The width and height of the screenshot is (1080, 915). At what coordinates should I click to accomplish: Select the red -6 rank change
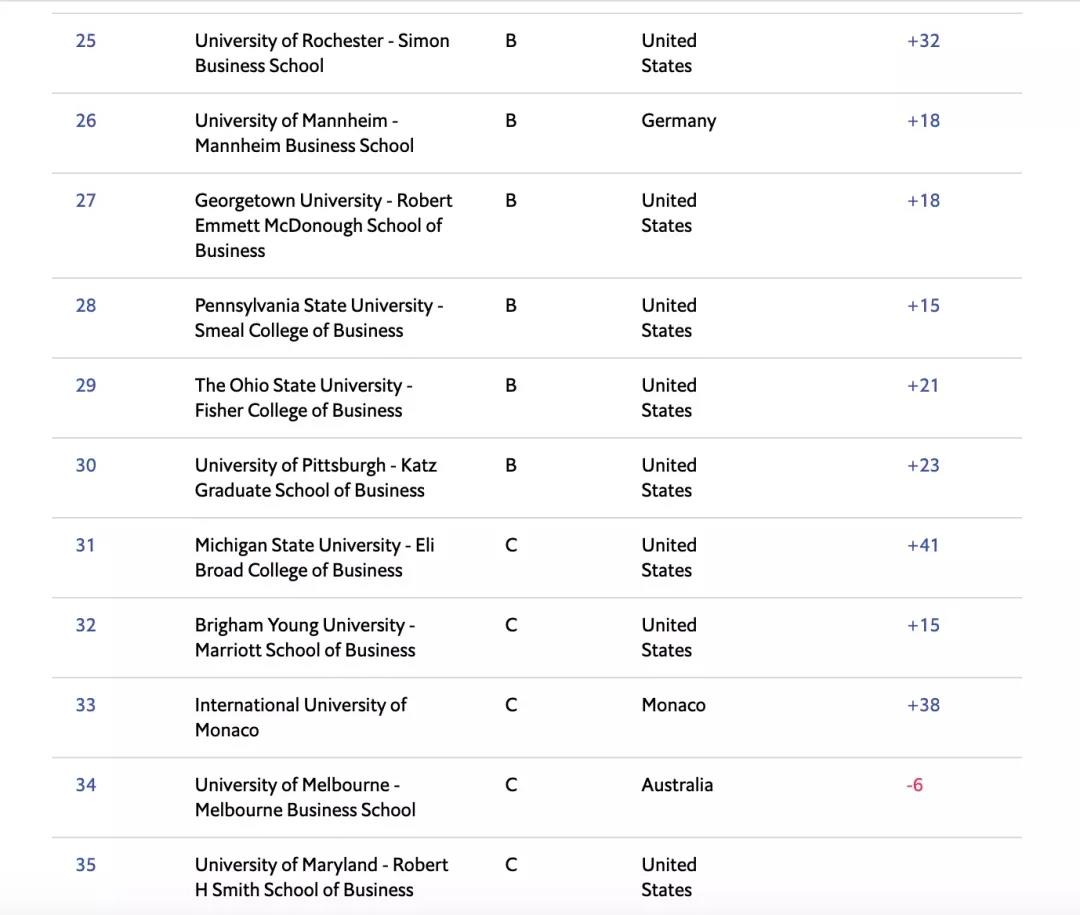point(914,785)
